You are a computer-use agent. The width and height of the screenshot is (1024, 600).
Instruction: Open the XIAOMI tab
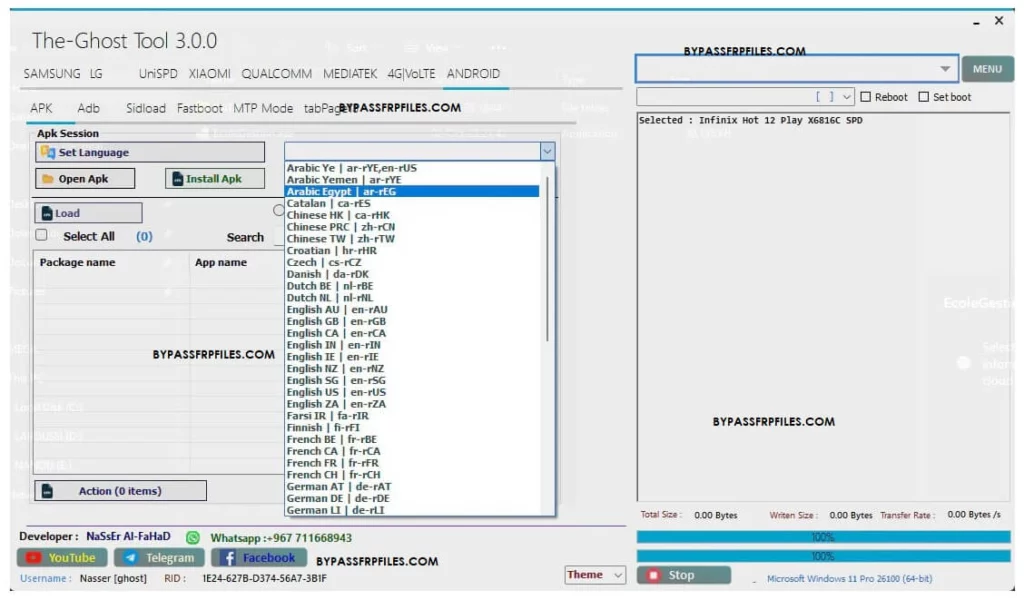coord(209,74)
